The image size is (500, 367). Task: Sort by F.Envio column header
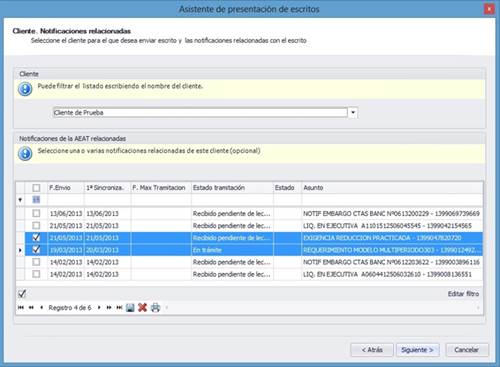tap(66, 188)
